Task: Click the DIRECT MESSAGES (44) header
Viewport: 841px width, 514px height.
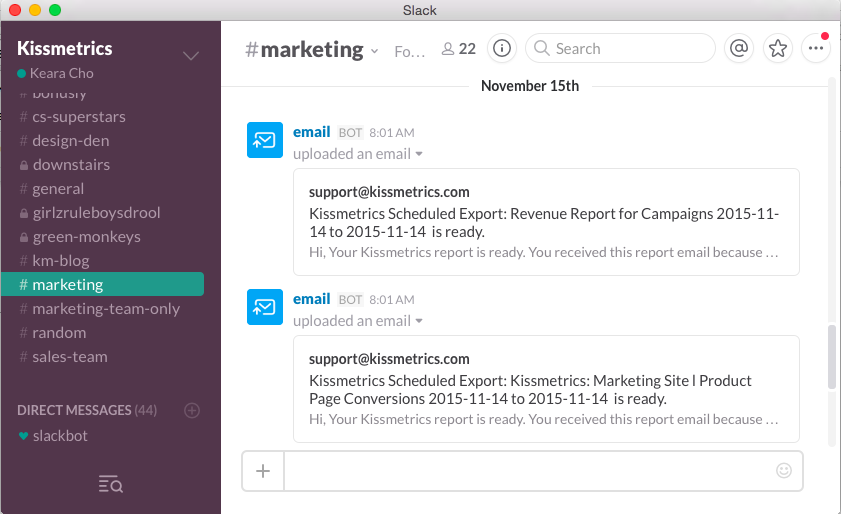Action: click(87, 410)
